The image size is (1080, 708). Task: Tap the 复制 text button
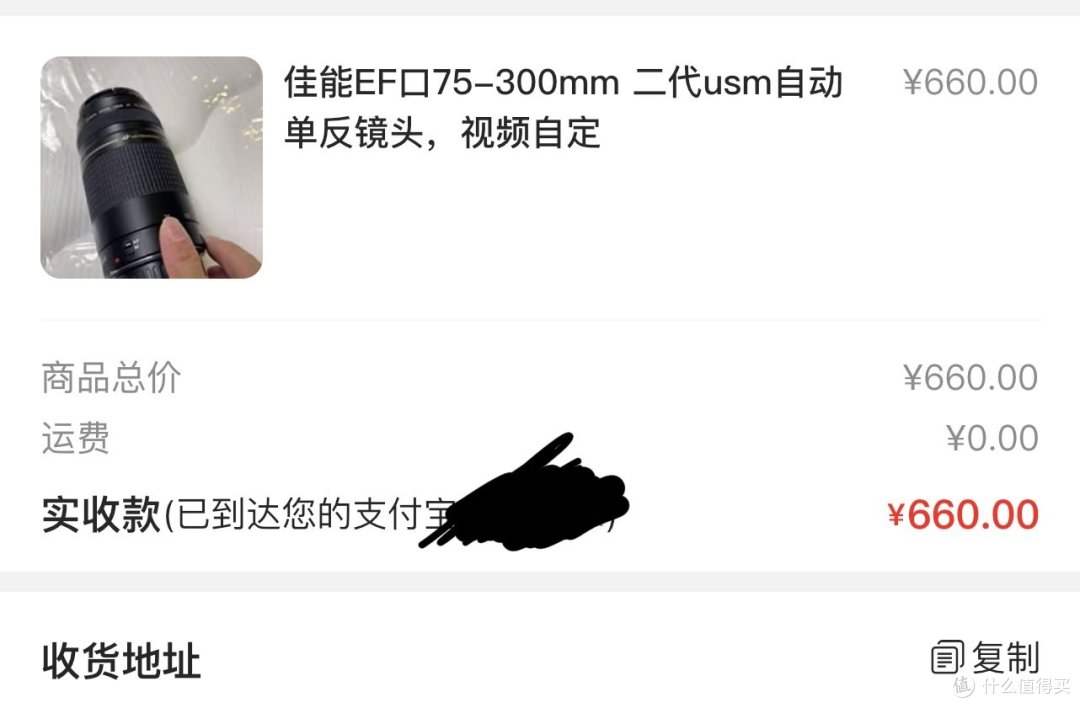(x=1005, y=657)
